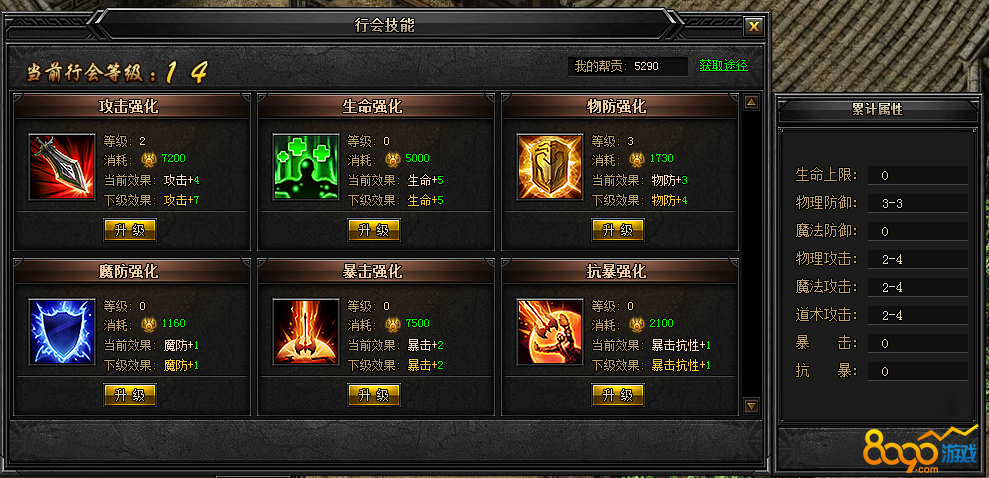Open the 获取途径 link
989x478 pixels.
pyautogui.click(x=723, y=66)
